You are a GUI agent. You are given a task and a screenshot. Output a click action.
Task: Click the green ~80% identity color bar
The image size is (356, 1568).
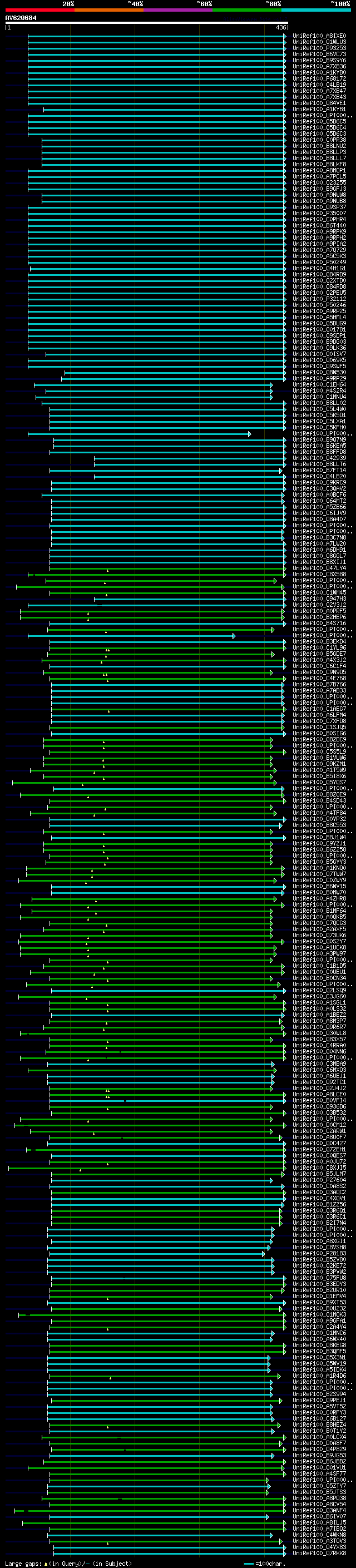click(x=247, y=11)
